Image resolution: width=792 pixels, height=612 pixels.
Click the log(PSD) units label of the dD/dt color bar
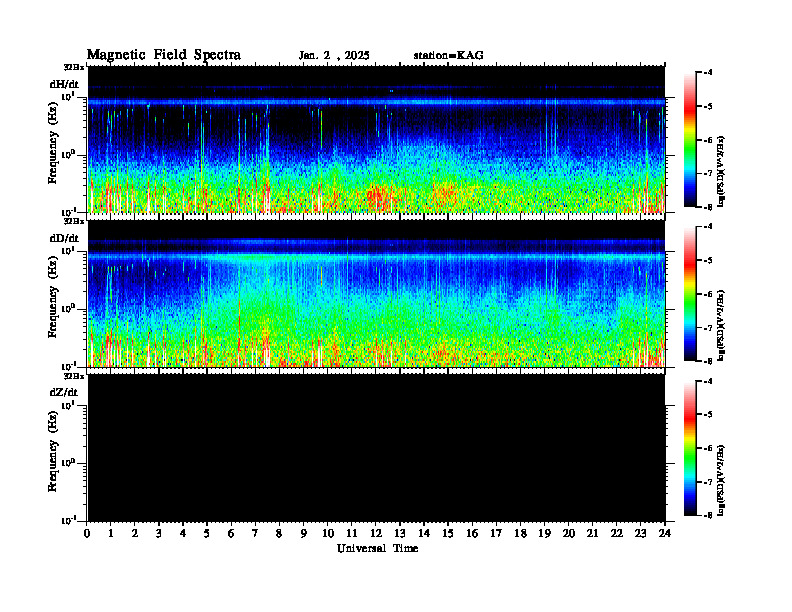click(721, 325)
